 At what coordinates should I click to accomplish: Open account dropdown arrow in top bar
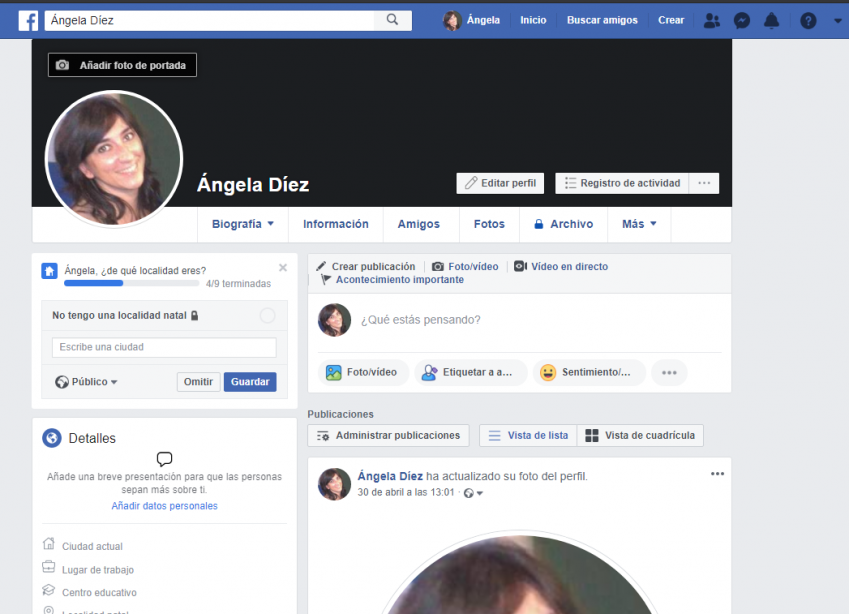point(837,21)
